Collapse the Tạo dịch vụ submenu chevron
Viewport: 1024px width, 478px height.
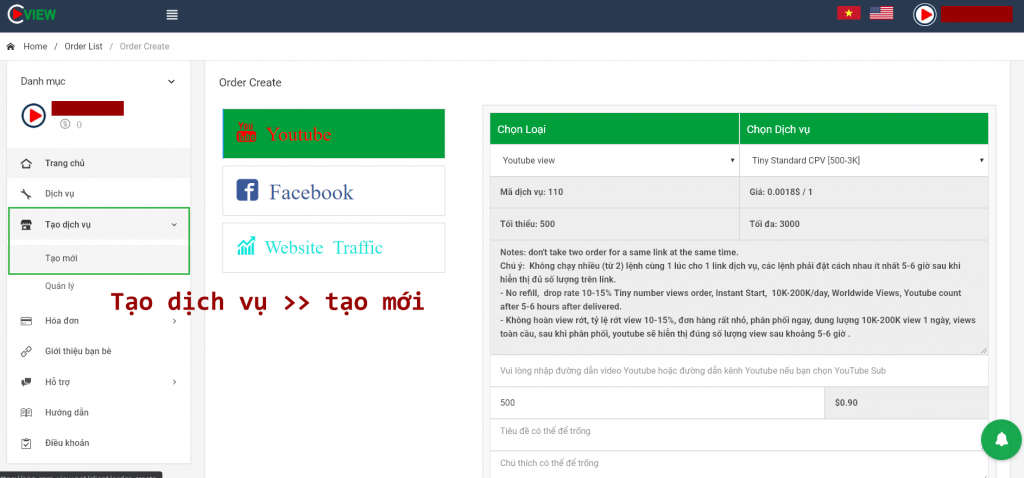point(174,225)
